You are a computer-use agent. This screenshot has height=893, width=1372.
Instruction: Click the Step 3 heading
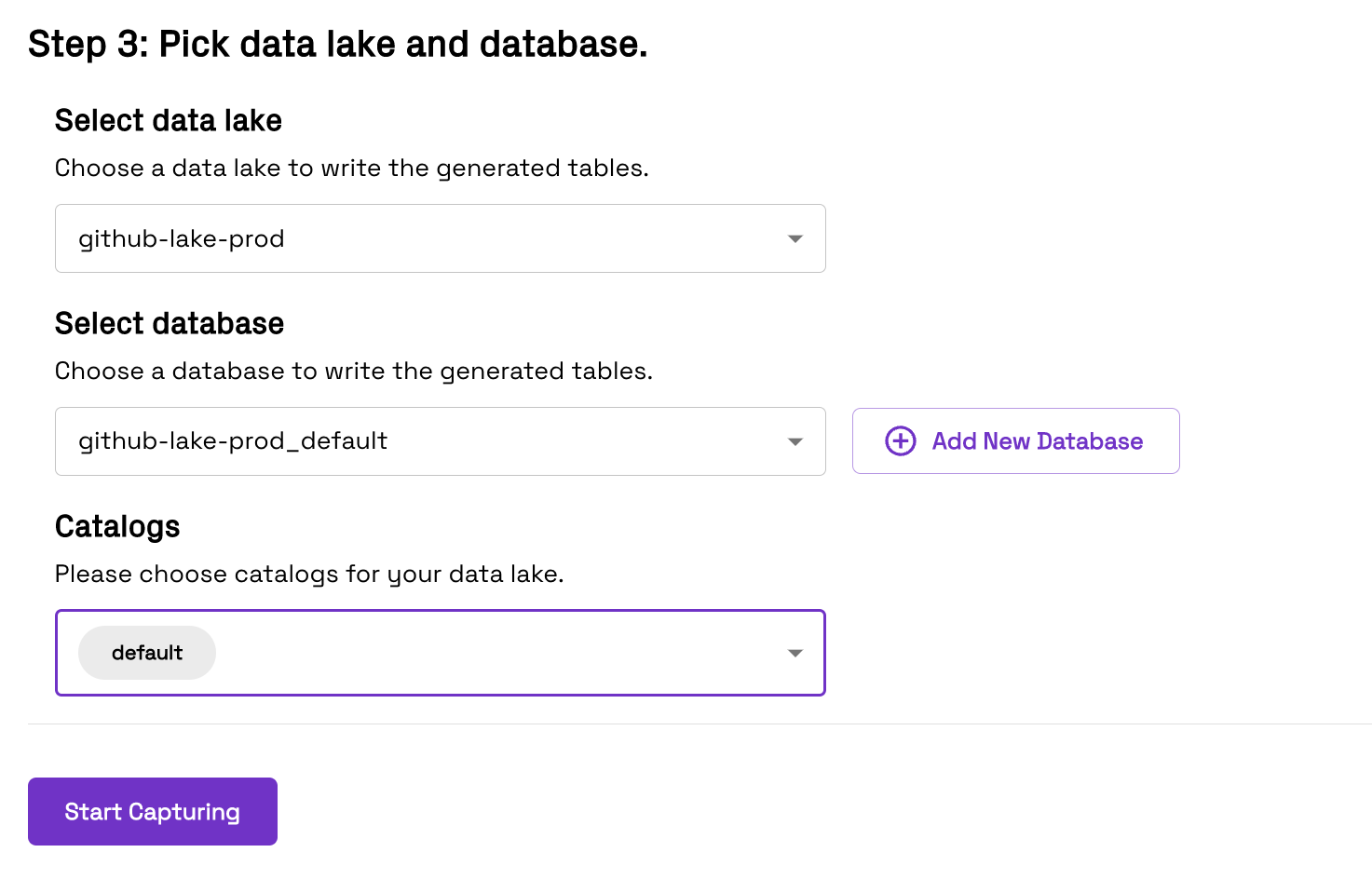pyautogui.click(x=337, y=45)
